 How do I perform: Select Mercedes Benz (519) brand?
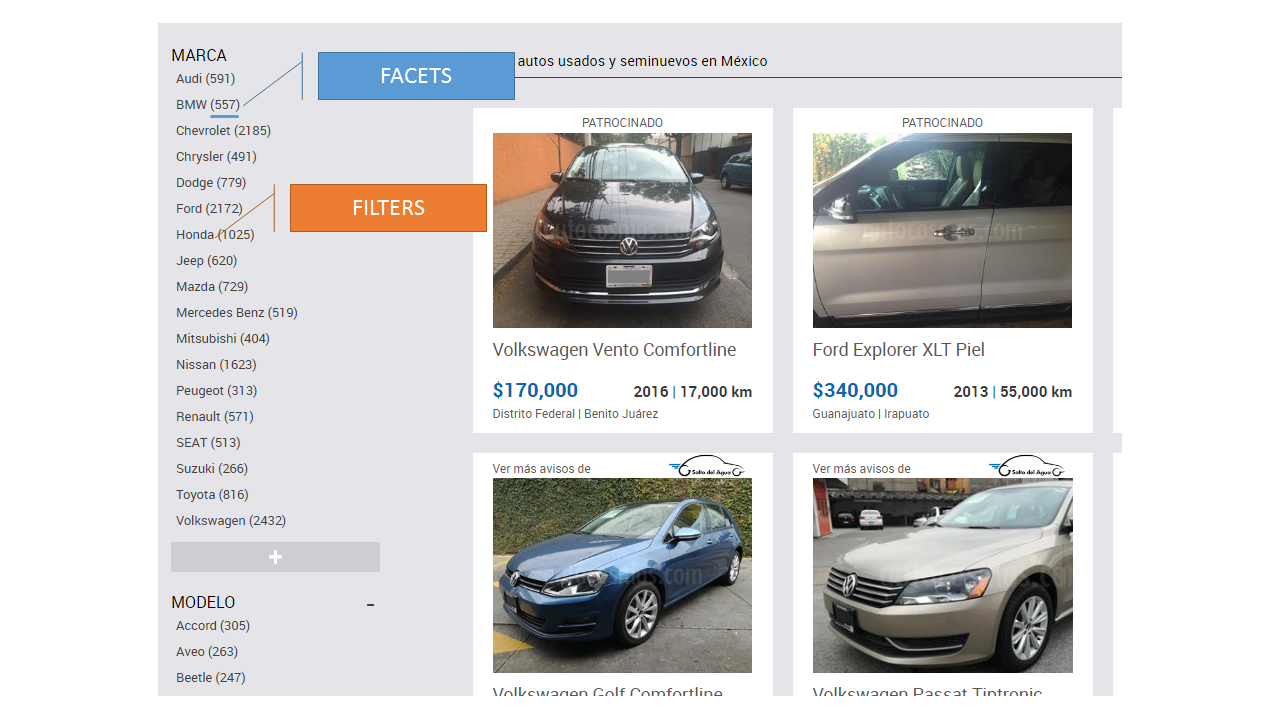coord(237,313)
